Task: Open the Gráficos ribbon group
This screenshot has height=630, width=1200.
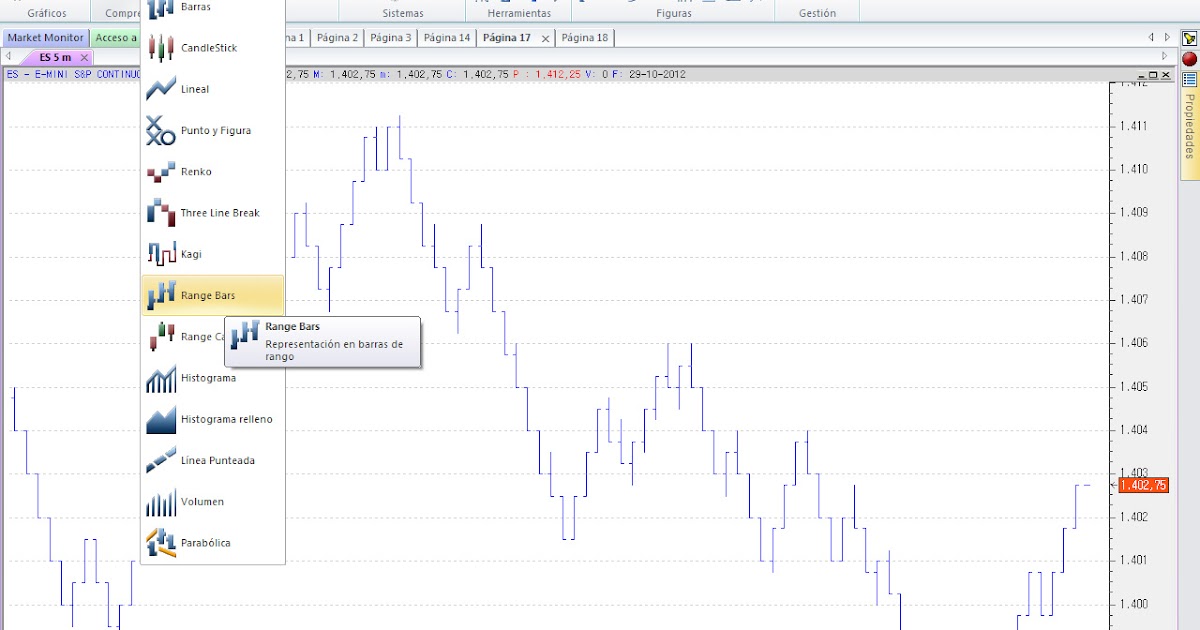Action: (x=47, y=13)
